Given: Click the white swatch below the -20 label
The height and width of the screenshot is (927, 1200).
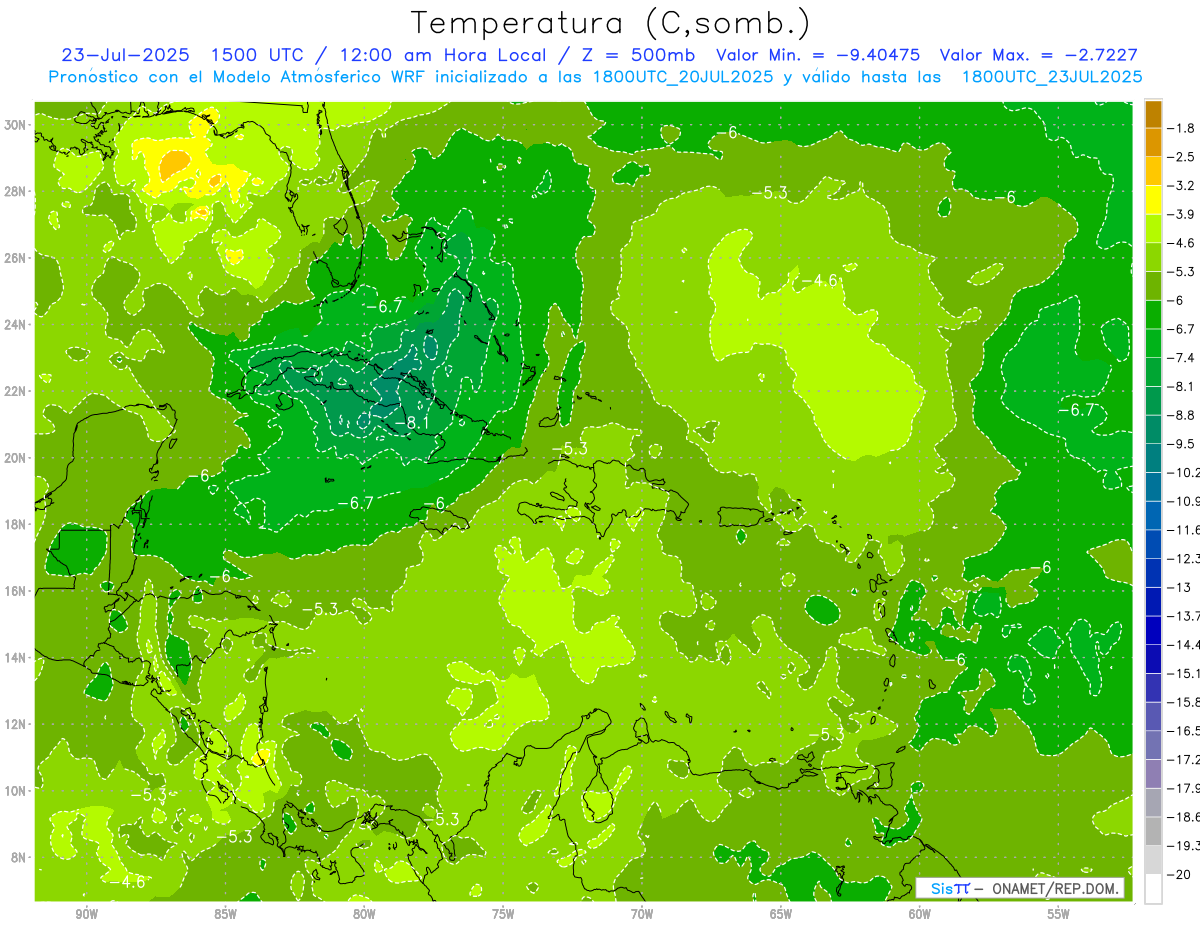Looking at the screenshot, I should tap(1153, 889).
